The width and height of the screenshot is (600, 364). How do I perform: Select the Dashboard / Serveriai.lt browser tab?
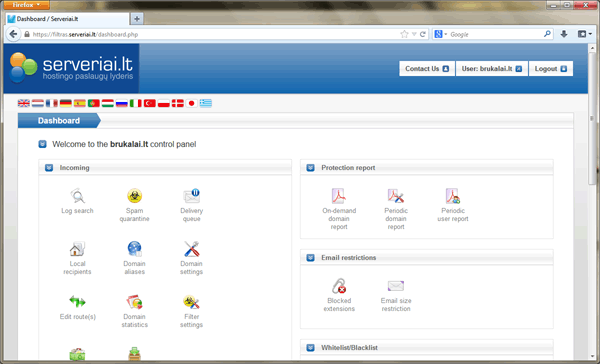67,19
